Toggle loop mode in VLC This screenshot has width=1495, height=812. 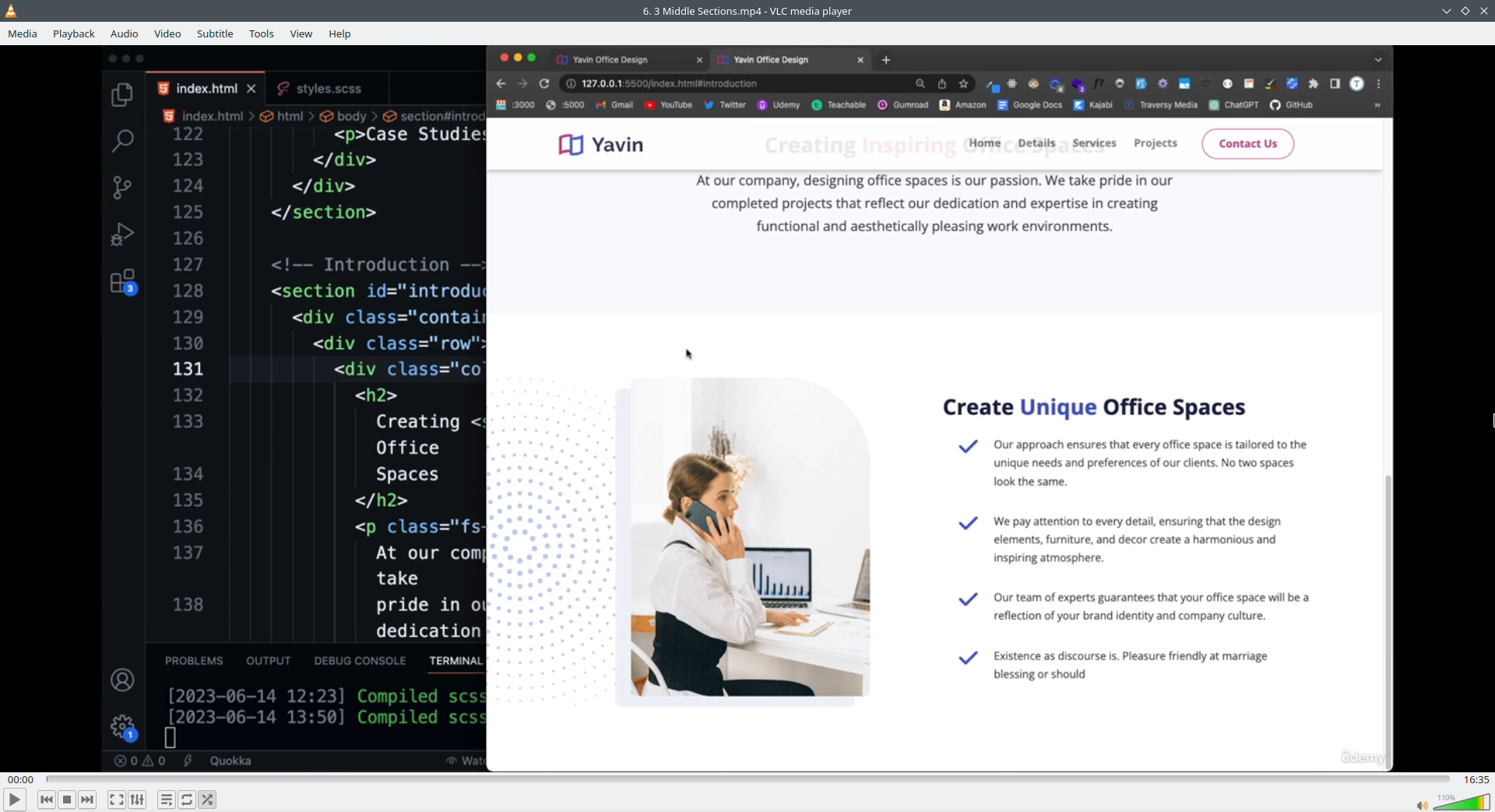187,800
